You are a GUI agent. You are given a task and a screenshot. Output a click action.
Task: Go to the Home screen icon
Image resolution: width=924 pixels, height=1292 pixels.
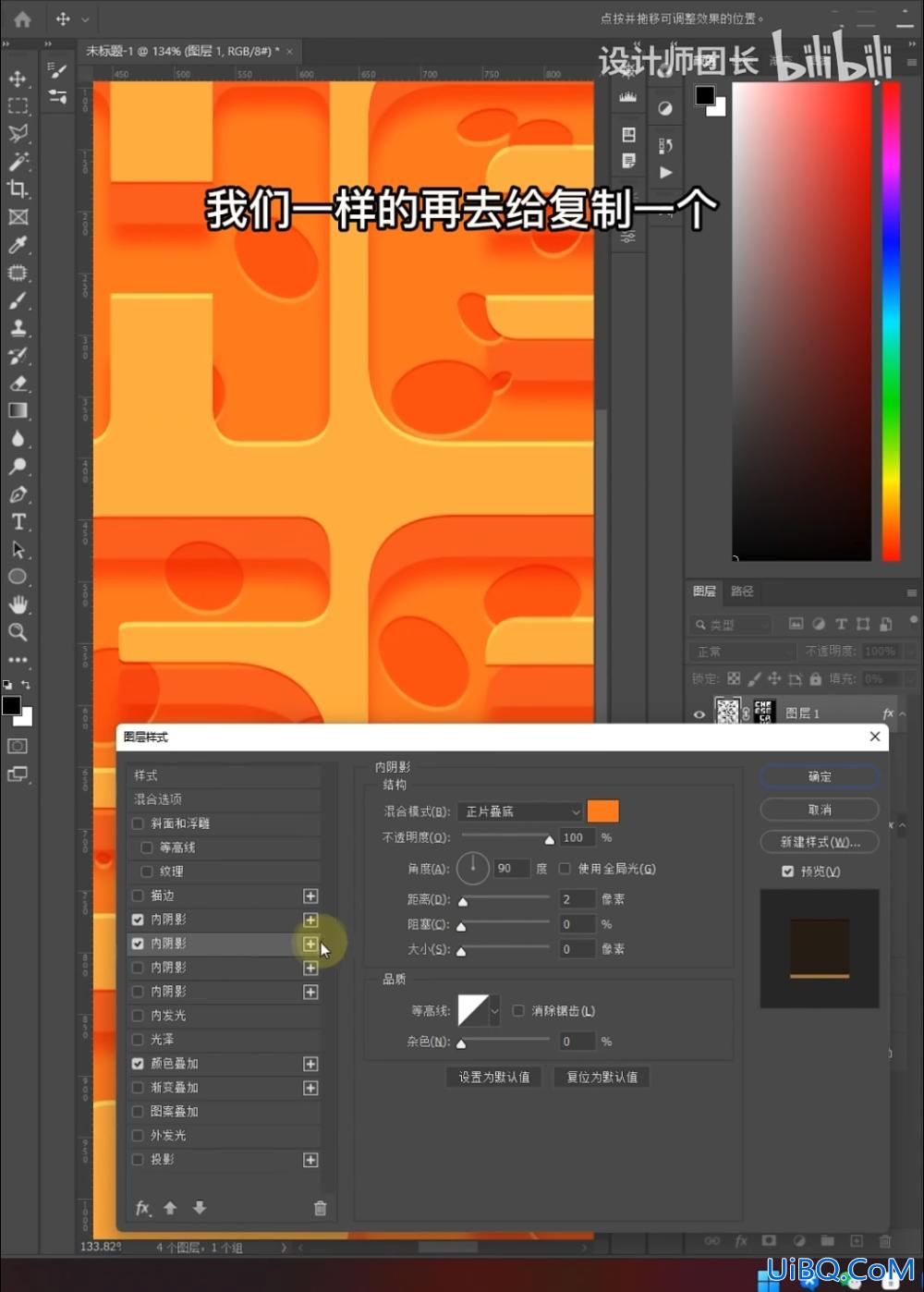22,18
